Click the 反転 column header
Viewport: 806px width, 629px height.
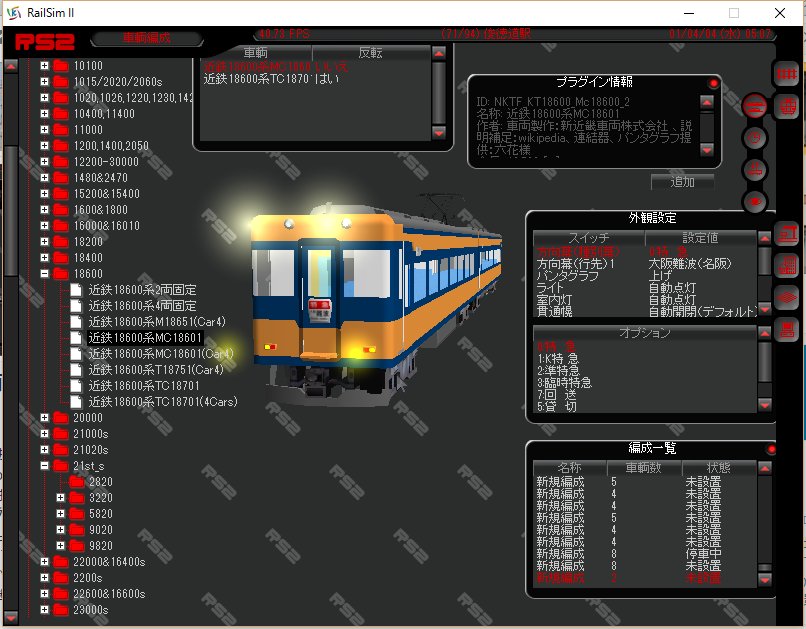point(371,52)
